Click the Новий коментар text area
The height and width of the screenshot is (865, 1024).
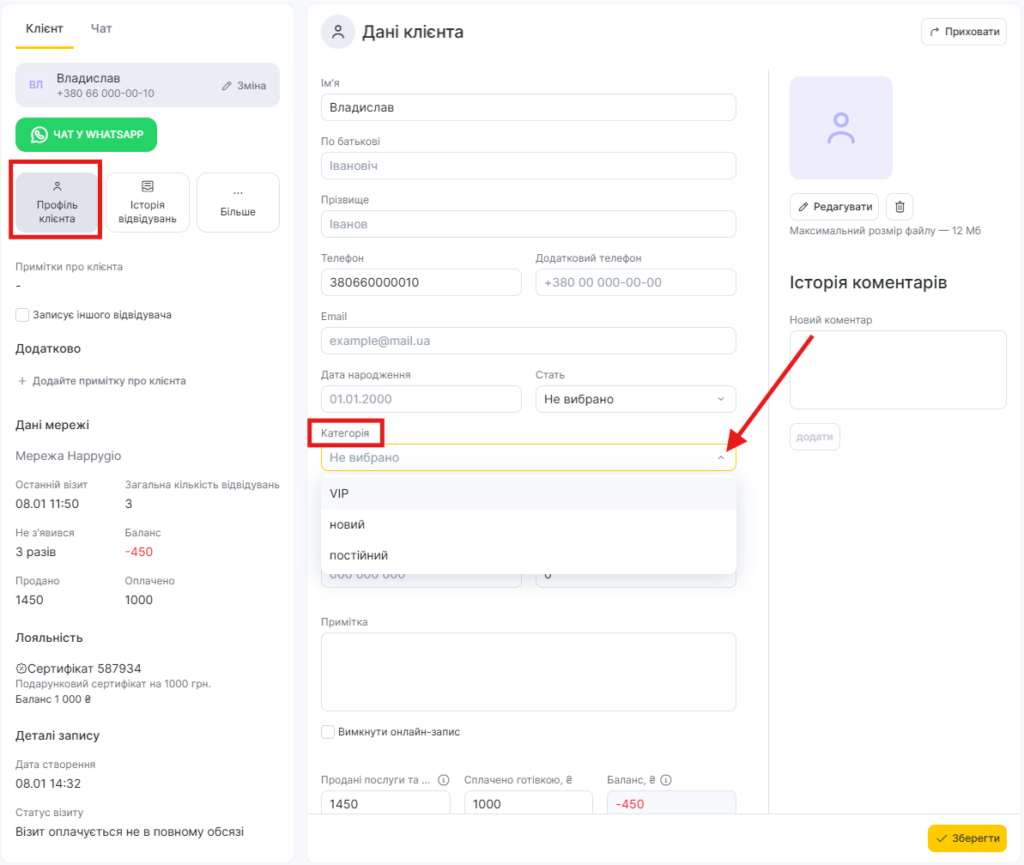(x=897, y=369)
